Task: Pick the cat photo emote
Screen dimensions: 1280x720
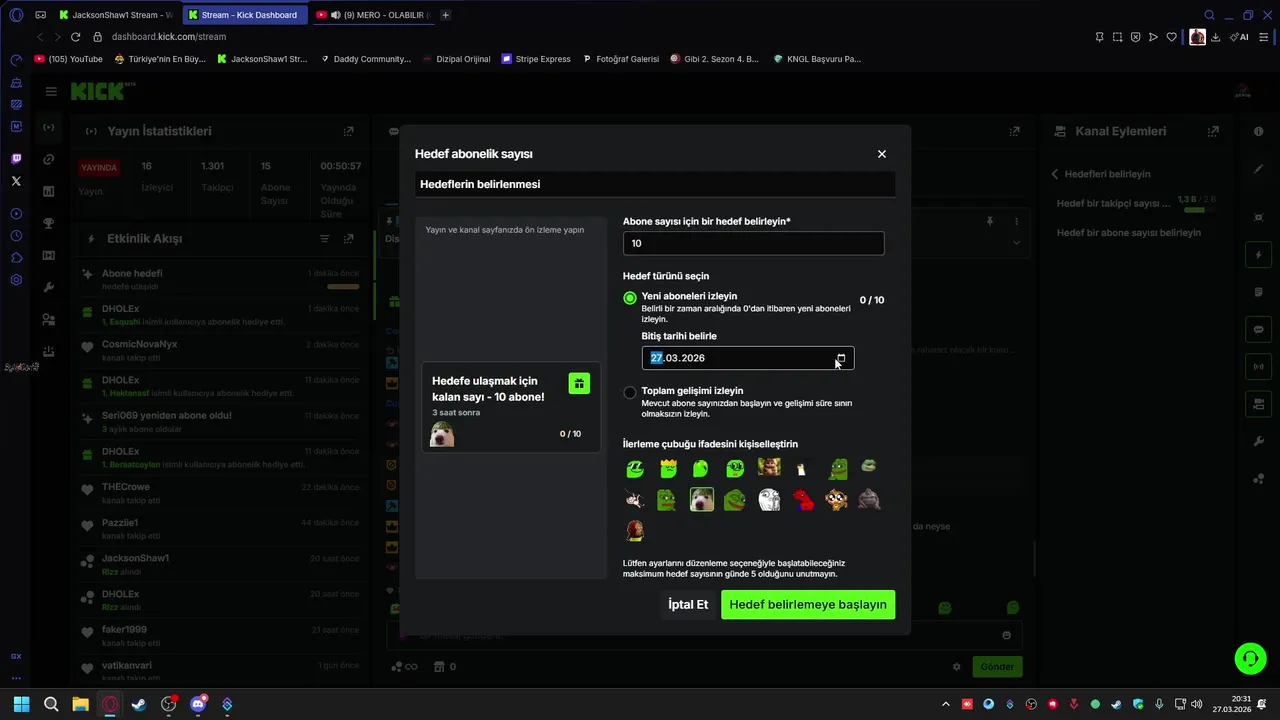Action: tap(769, 467)
